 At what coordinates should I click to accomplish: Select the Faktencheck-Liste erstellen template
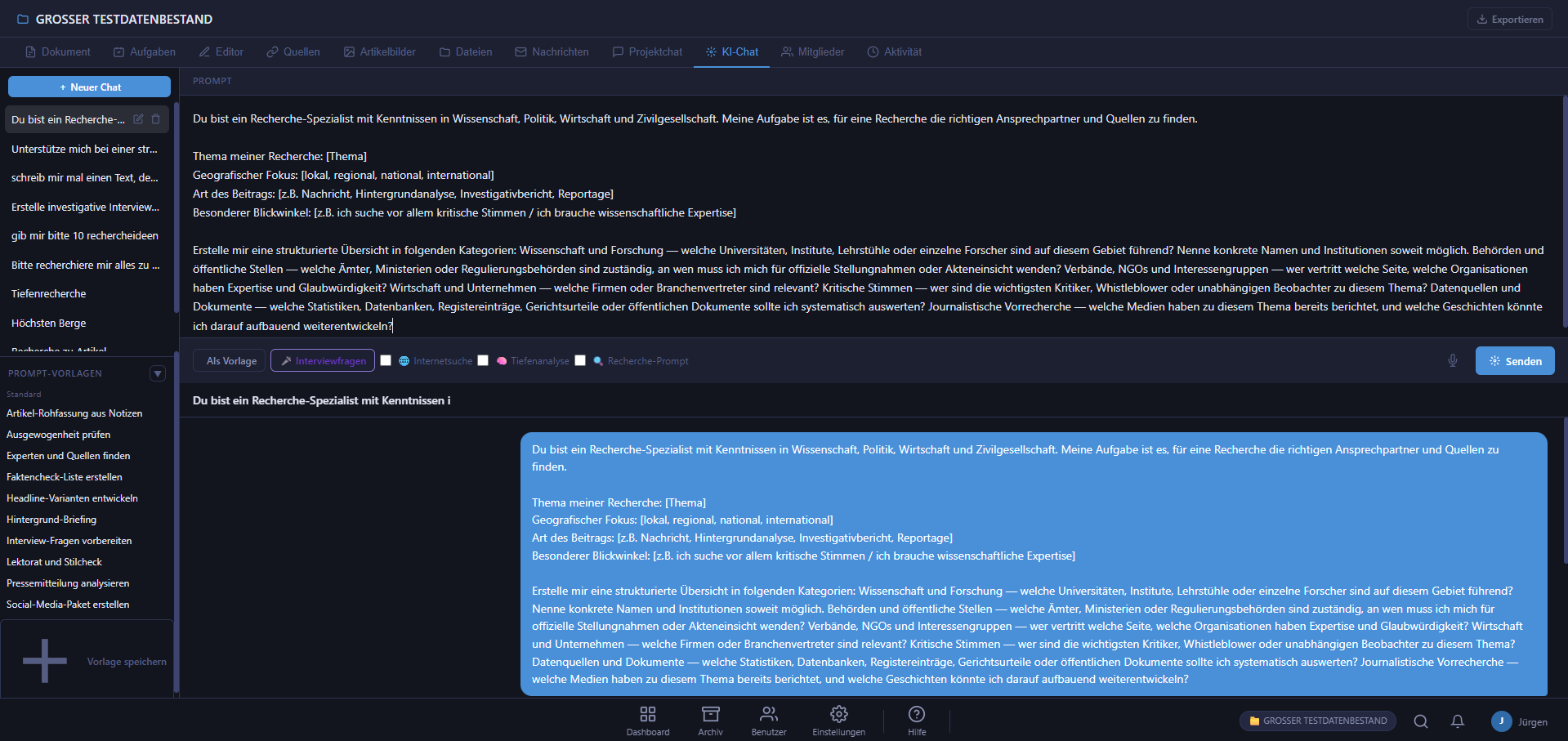tap(65, 477)
